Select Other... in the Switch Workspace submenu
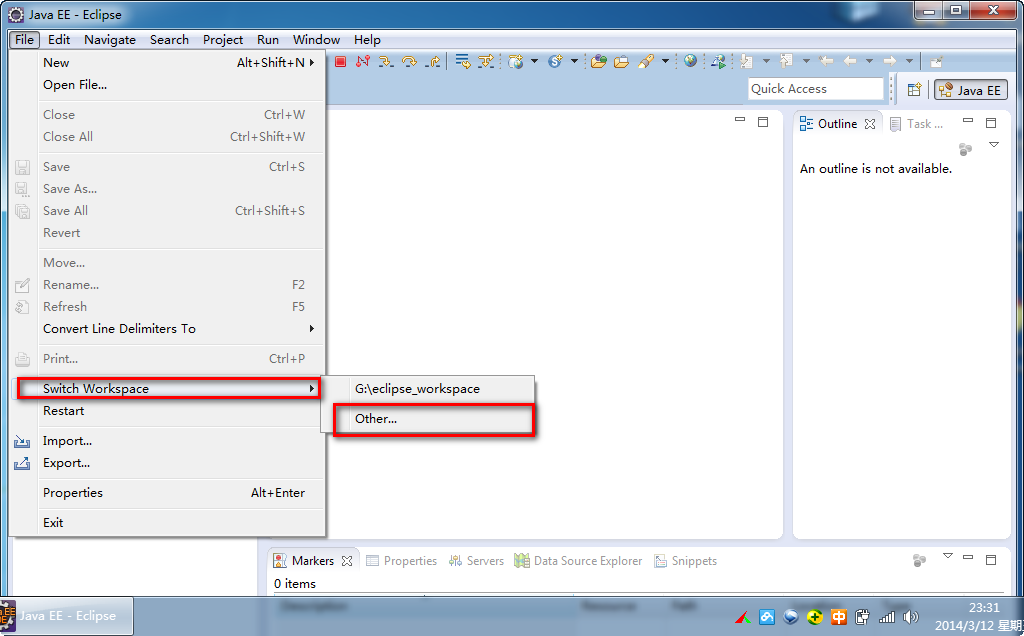 pos(376,419)
